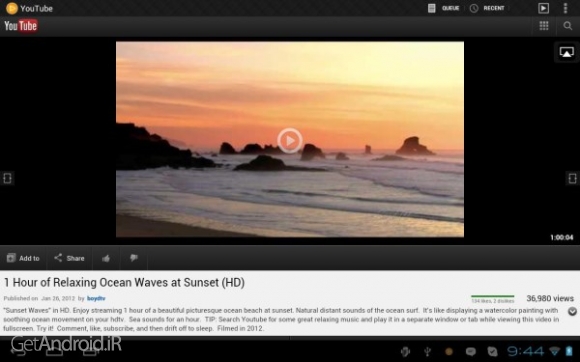Open the boydtv channel link
The image size is (580, 362).
point(96,298)
